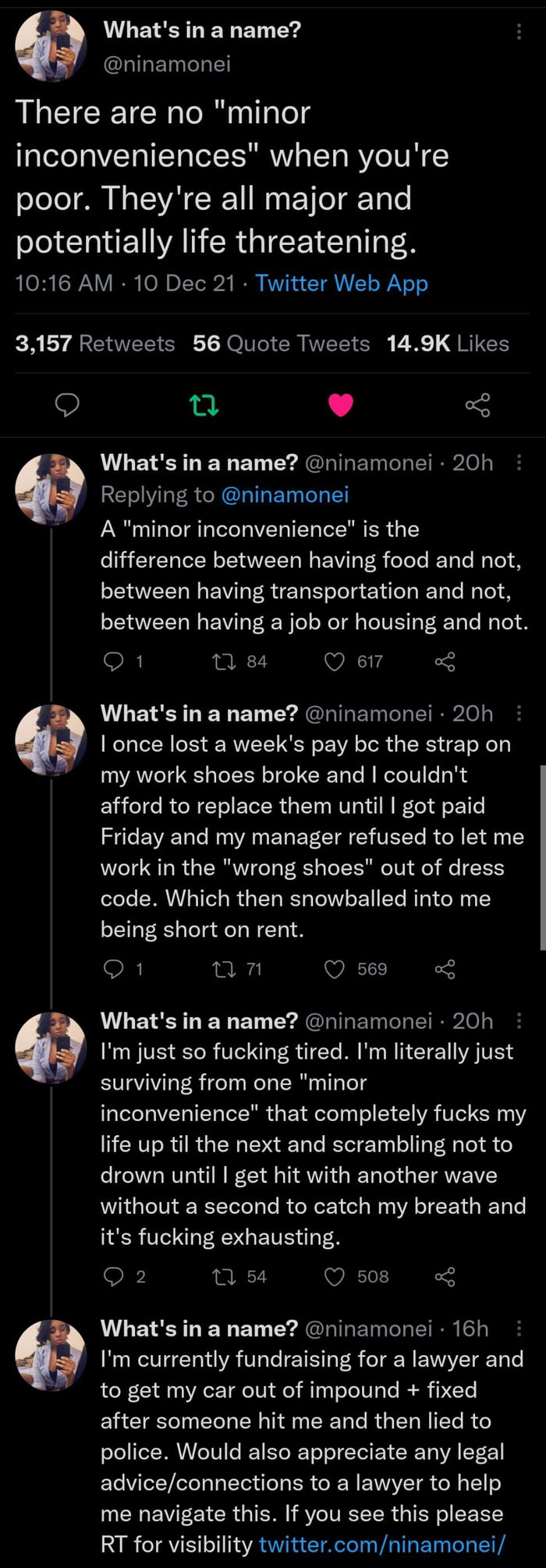Like the reply with 617 likes
The image size is (546, 1568).
[335, 662]
